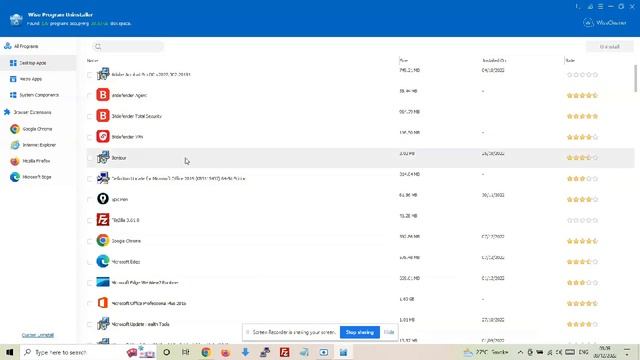Show hidden system tray icons
This screenshot has width=640, height=360.
click(x=520, y=352)
